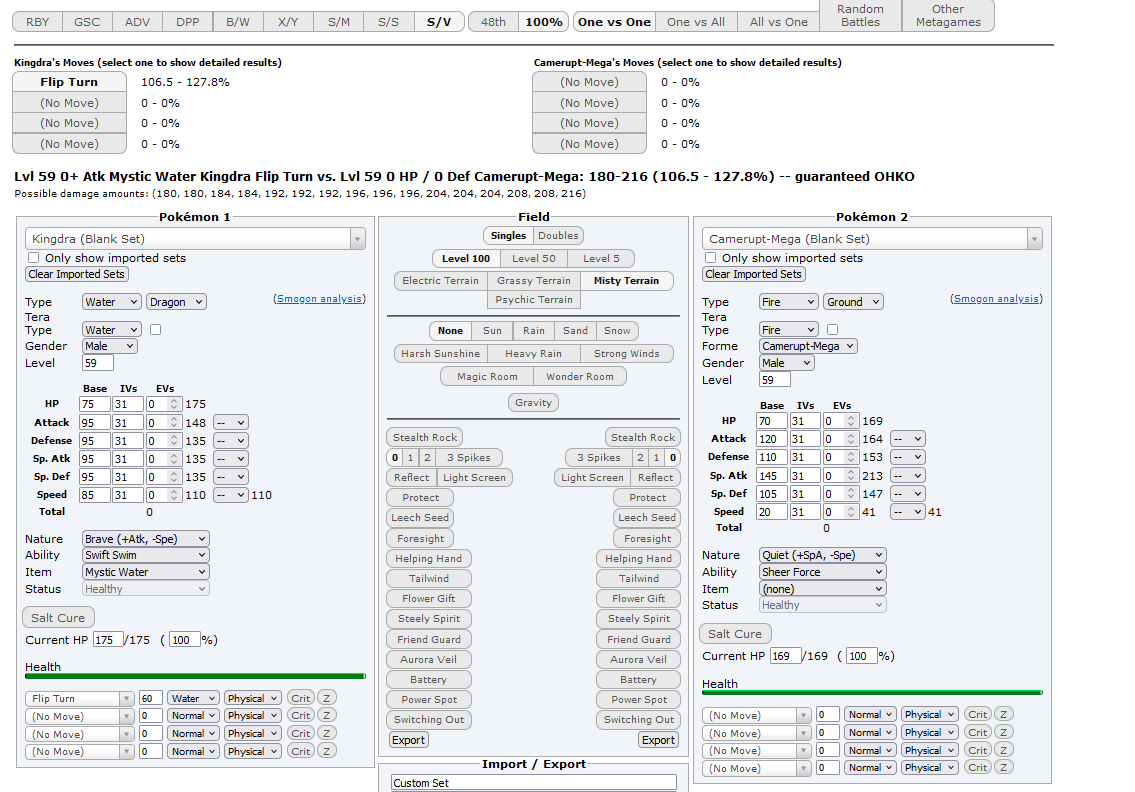
Task: Open the Other Metagames tab
Action: click(x=948, y=15)
